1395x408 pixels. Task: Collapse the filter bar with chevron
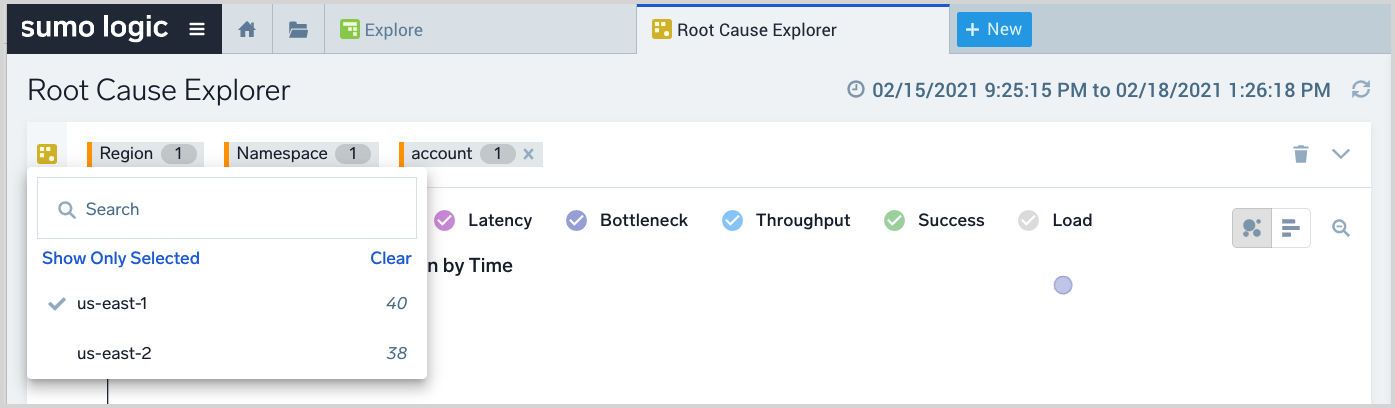tap(1341, 154)
